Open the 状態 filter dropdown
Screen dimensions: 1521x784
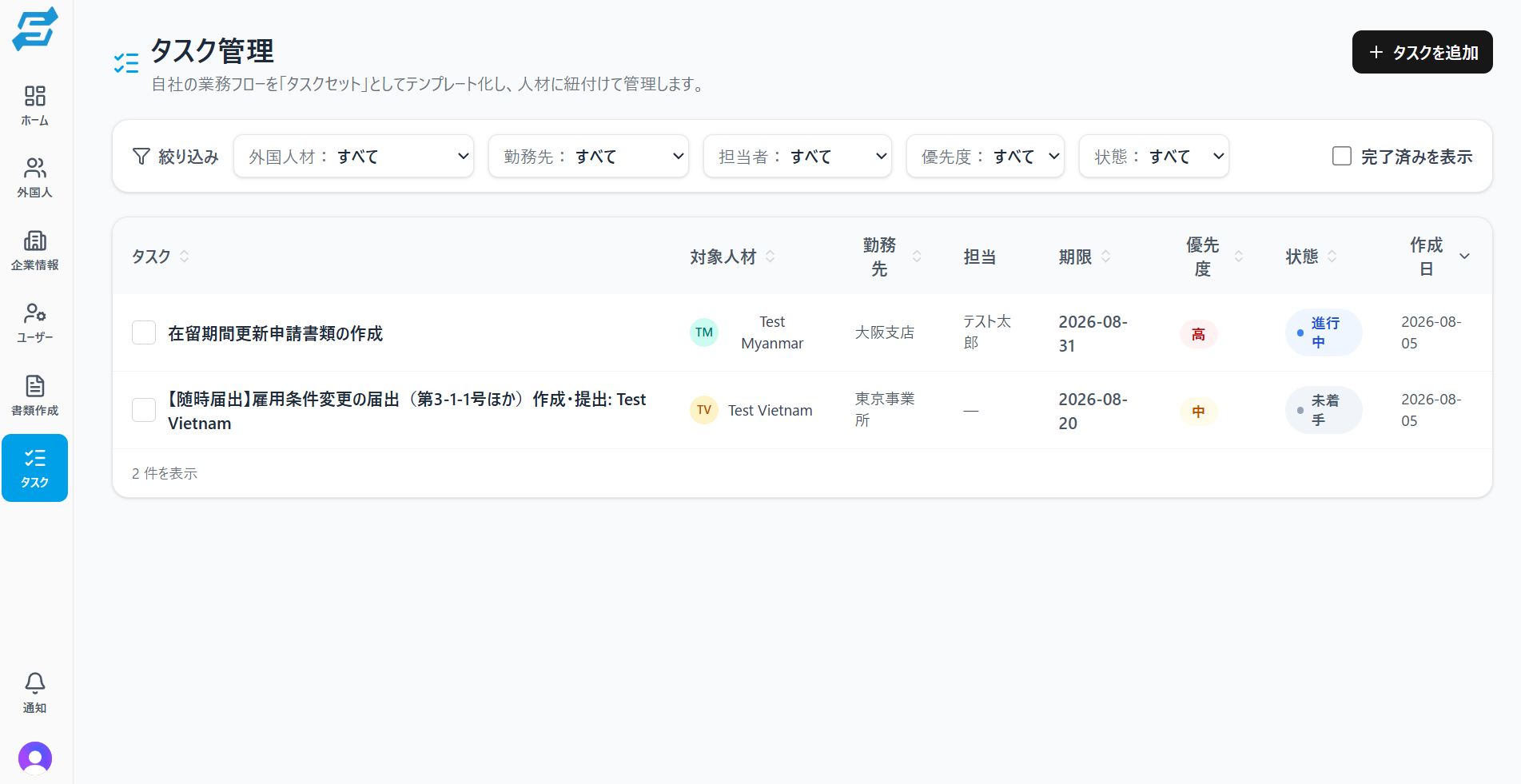coord(1154,156)
